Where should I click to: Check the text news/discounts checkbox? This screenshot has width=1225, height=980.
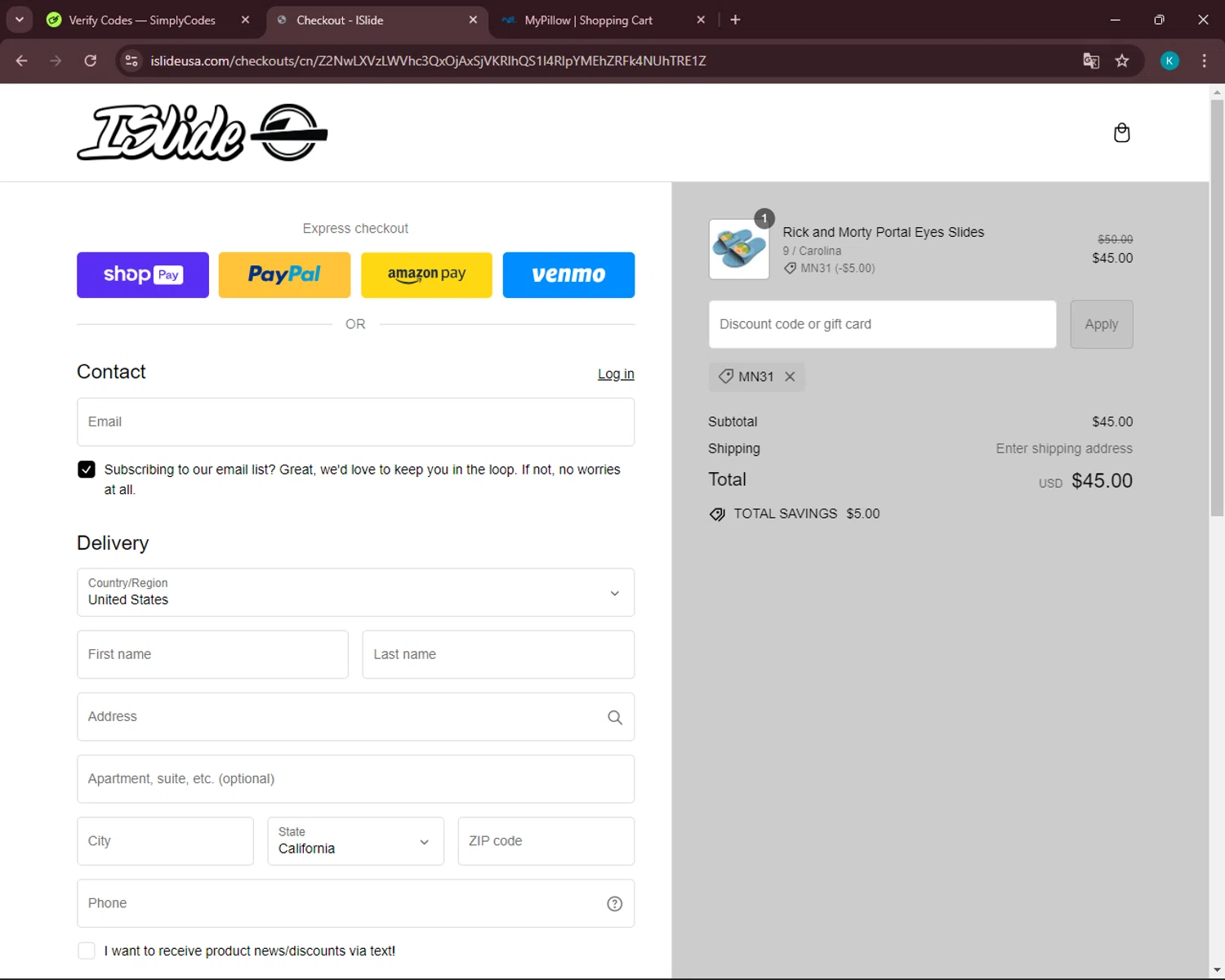[x=86, y=951]
